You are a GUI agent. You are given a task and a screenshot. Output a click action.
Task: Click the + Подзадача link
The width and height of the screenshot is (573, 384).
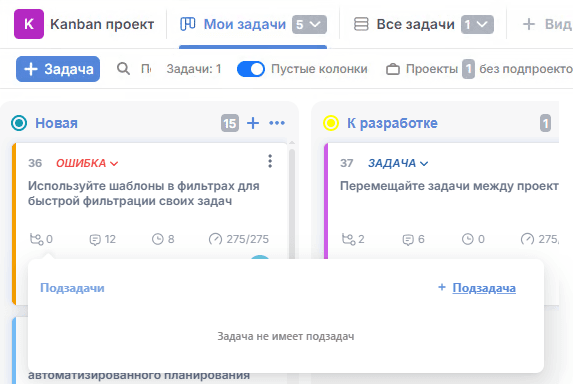tap(477, 288)
